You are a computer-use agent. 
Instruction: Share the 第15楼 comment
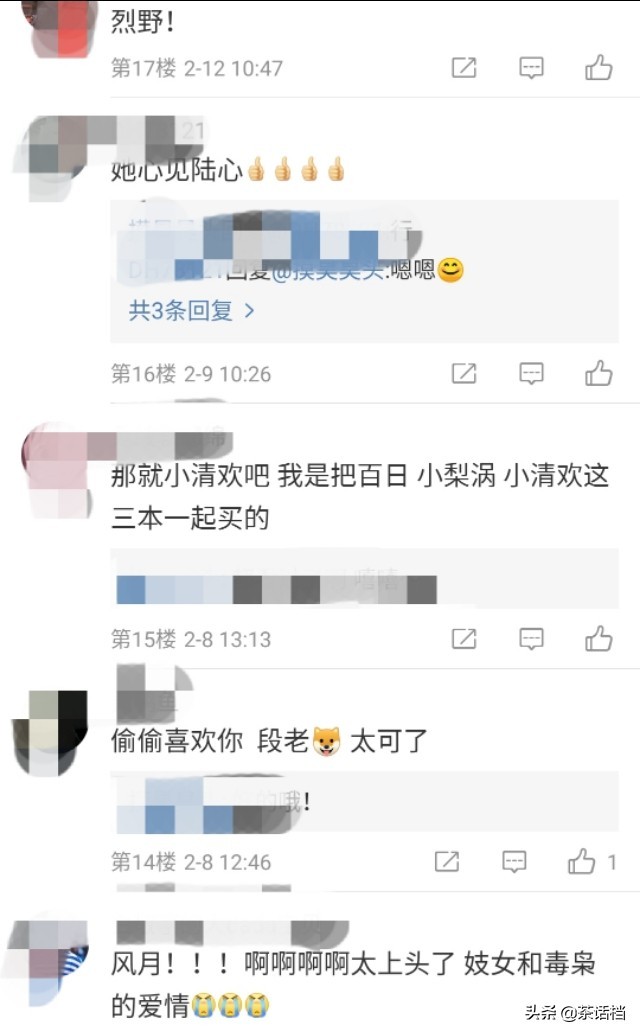tap(464, 639)
